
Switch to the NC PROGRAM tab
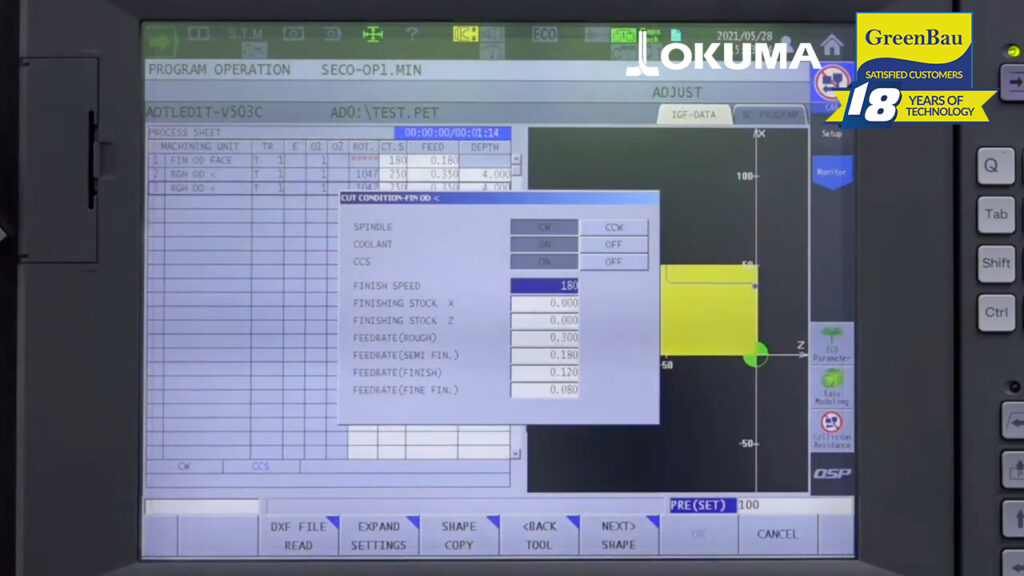point(770,115)
